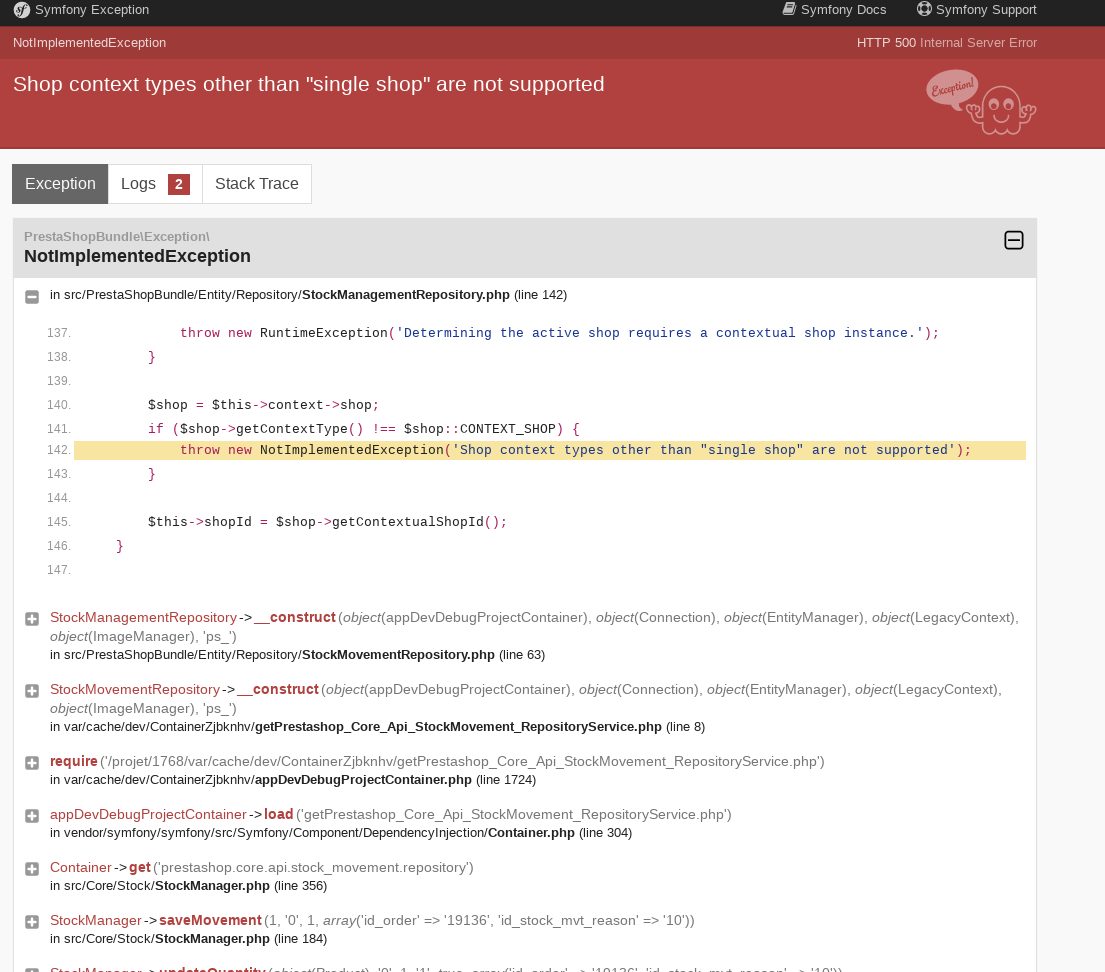Viewport: 1105px width, 972px height.
Task: Click the Container link in the stack trace
Action: click(x=80, y=867)
